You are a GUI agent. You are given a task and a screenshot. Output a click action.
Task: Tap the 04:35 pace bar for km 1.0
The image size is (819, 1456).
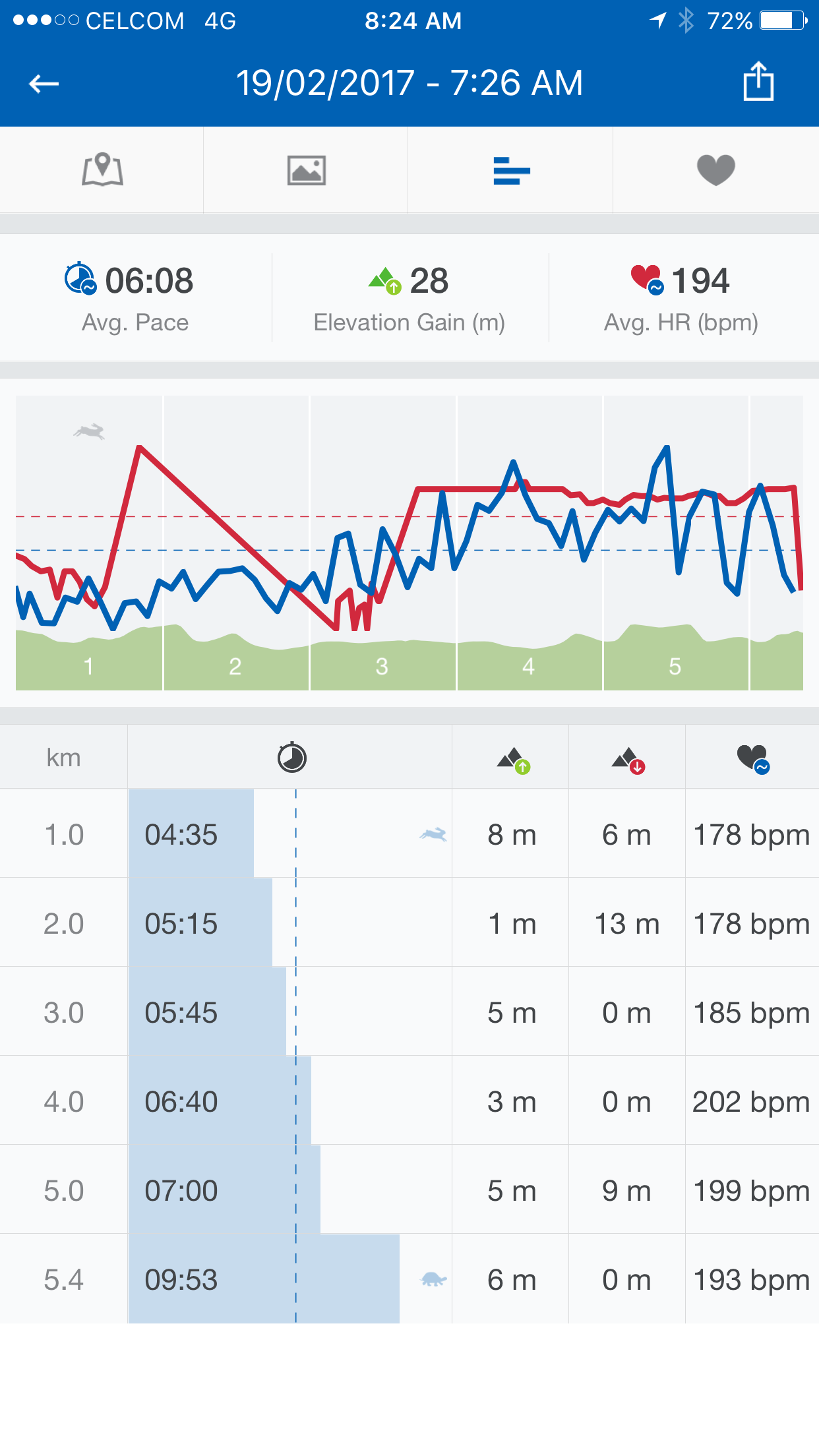(191, 835)
